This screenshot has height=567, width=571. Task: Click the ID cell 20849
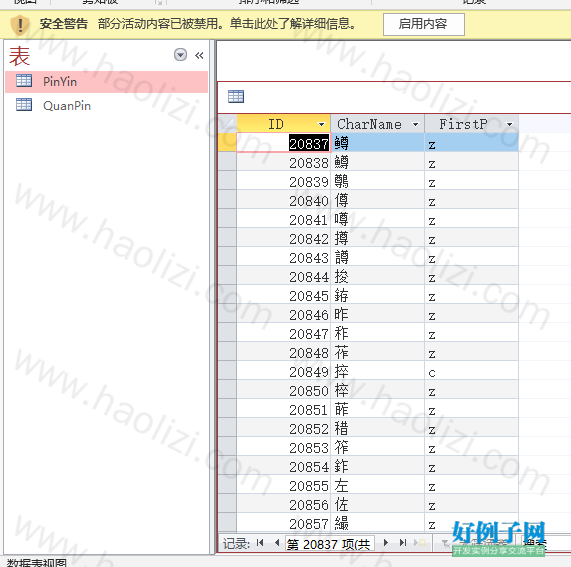click(284, 371)
